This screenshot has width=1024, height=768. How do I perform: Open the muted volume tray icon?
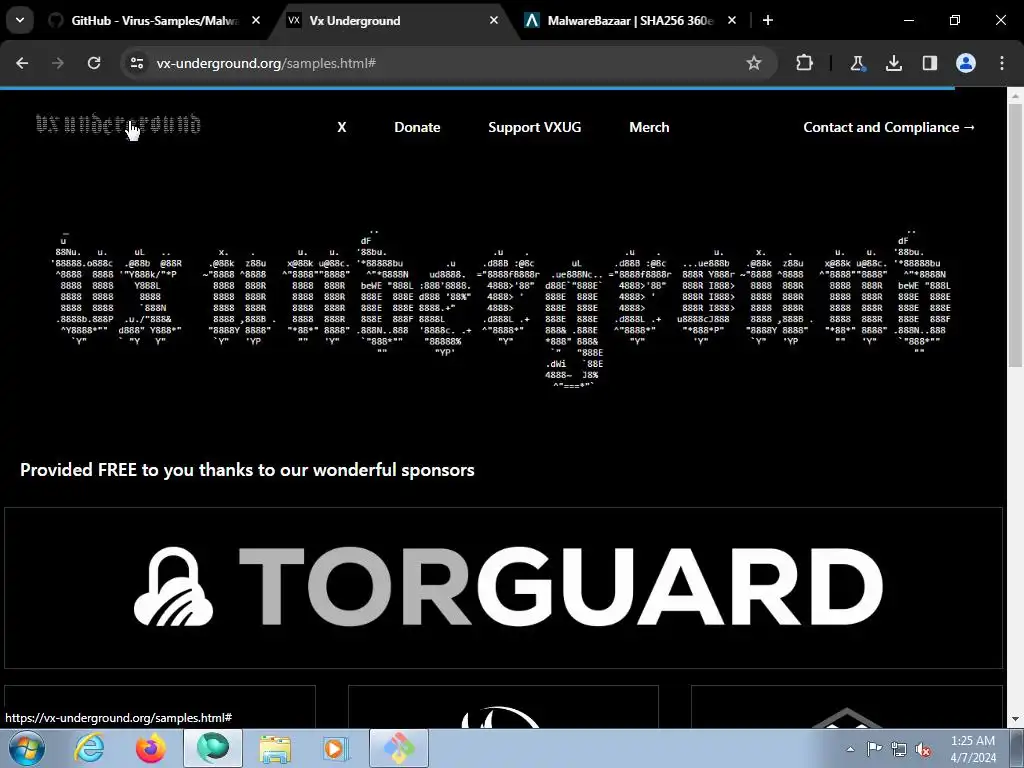pyautogui.click(x=923, y=749)
